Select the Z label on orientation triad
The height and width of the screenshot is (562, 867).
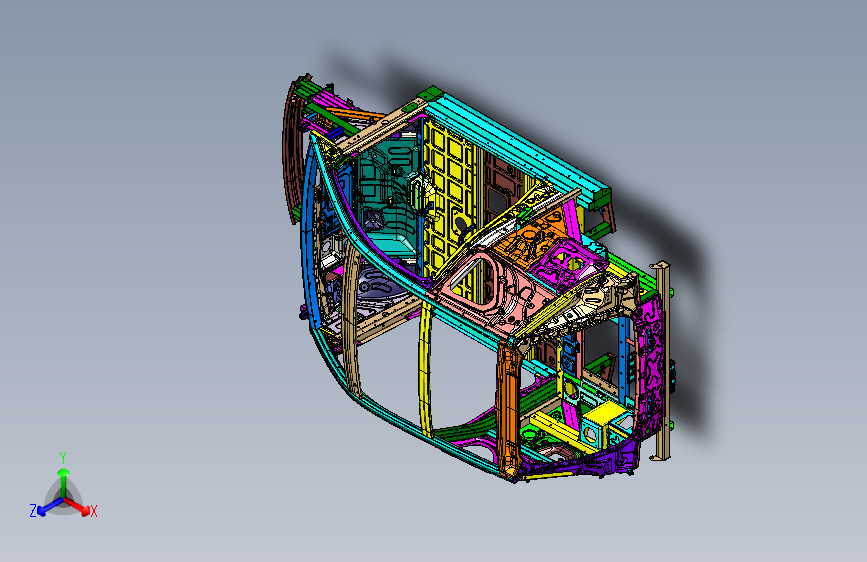(x=33, y=511)
